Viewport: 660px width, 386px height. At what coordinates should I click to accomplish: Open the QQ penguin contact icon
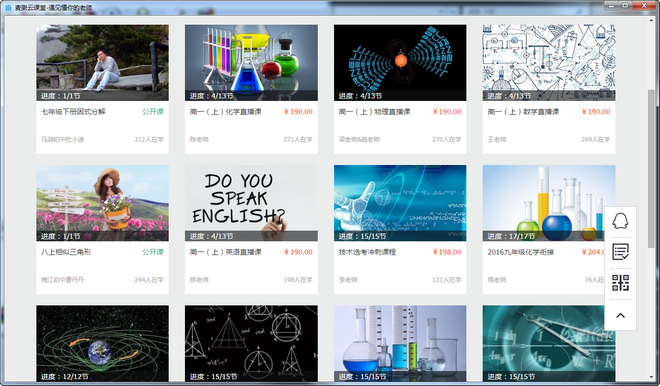click(620, 221)
